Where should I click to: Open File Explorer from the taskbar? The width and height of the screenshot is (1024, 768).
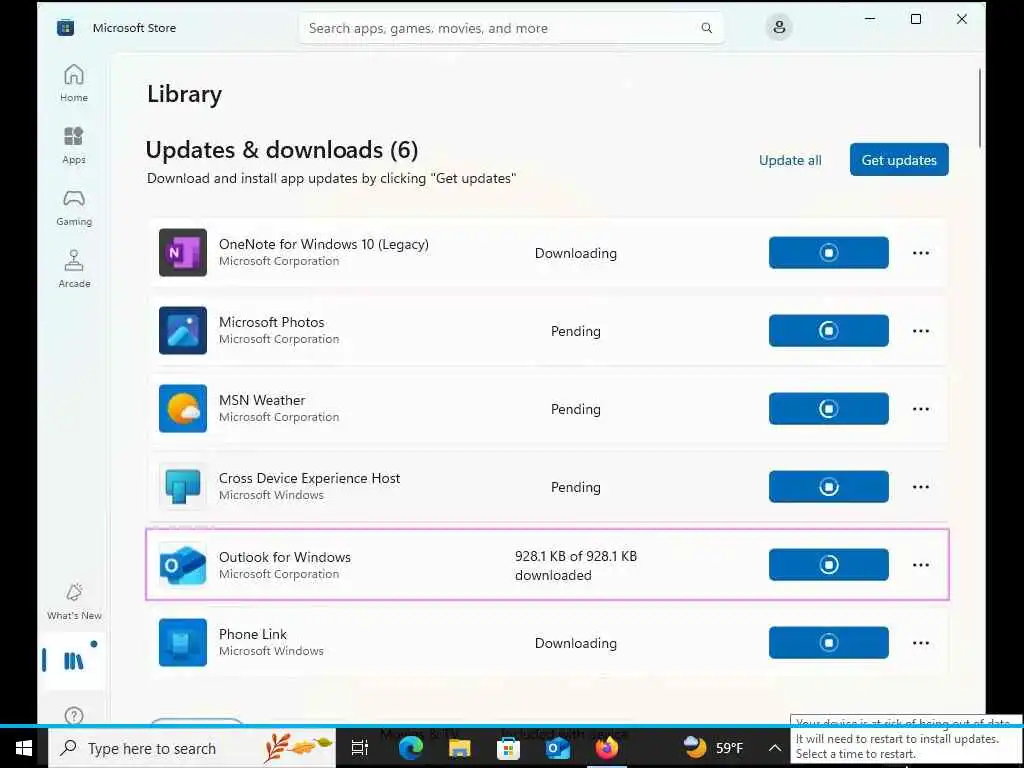click(460, 748)
